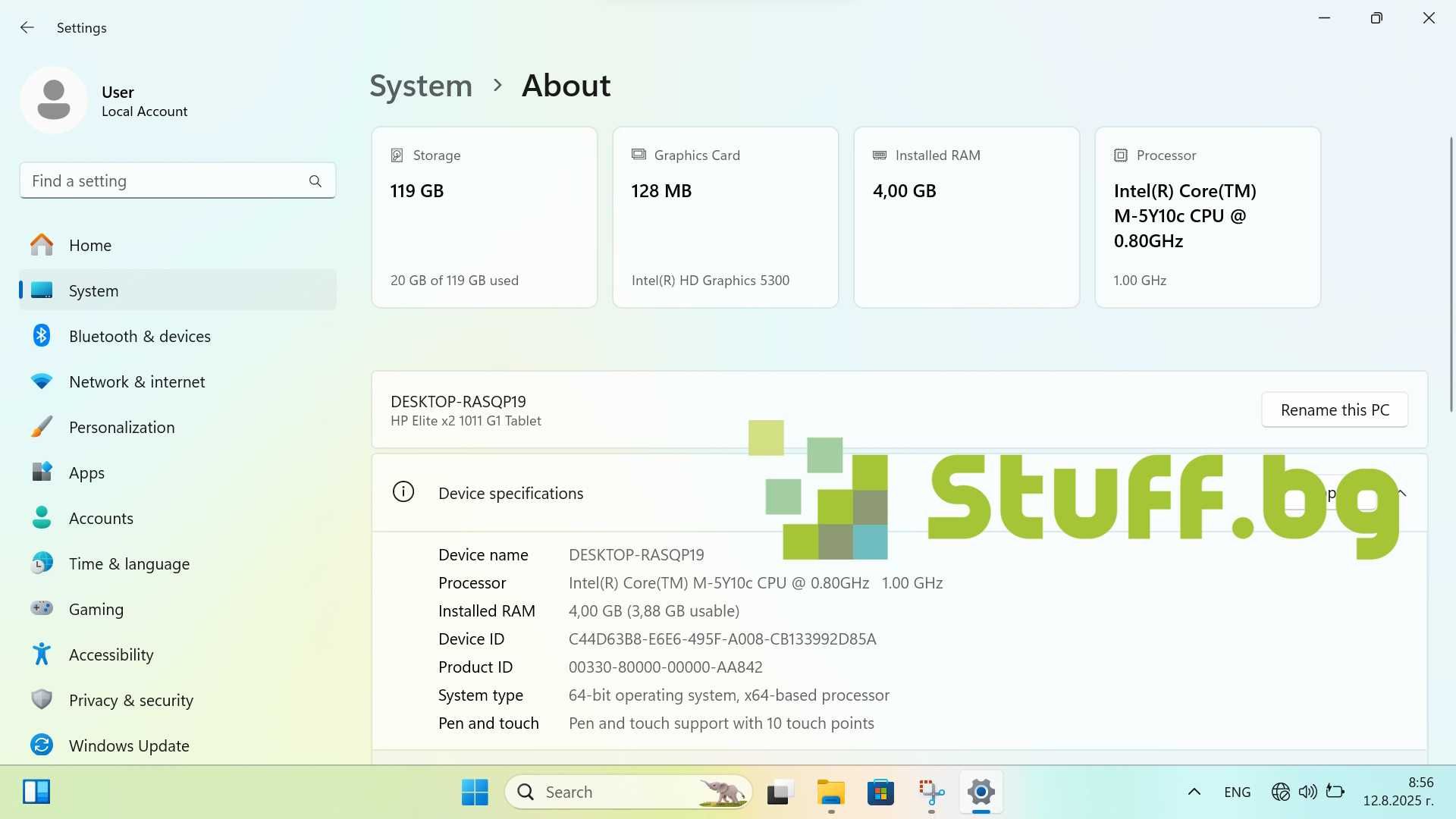Open the Widgets button on the taskbar
Viewport: 1456px width, 819px height.
(36, 792)
